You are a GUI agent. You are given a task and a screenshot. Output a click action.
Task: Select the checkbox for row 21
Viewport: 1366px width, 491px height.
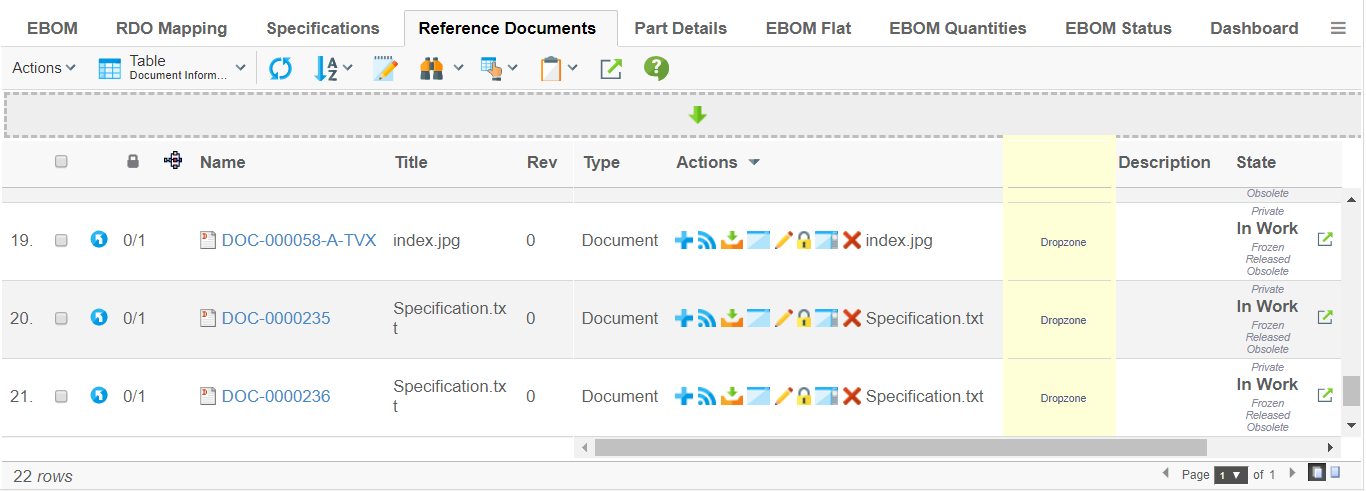[x=61, y=396]
